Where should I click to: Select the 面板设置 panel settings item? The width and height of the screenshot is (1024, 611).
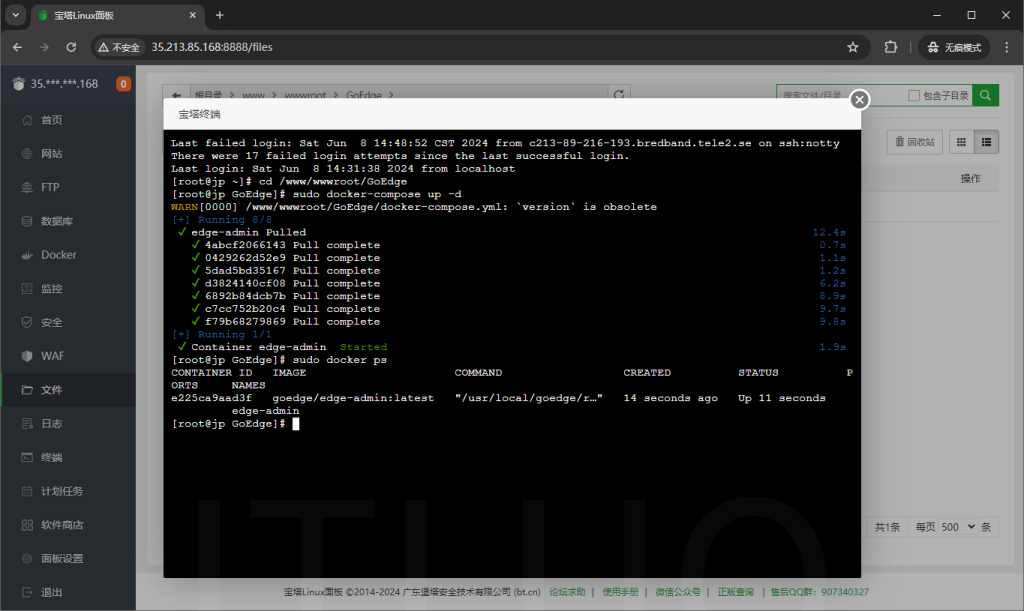pyautogui.click(x=62, y=558)
